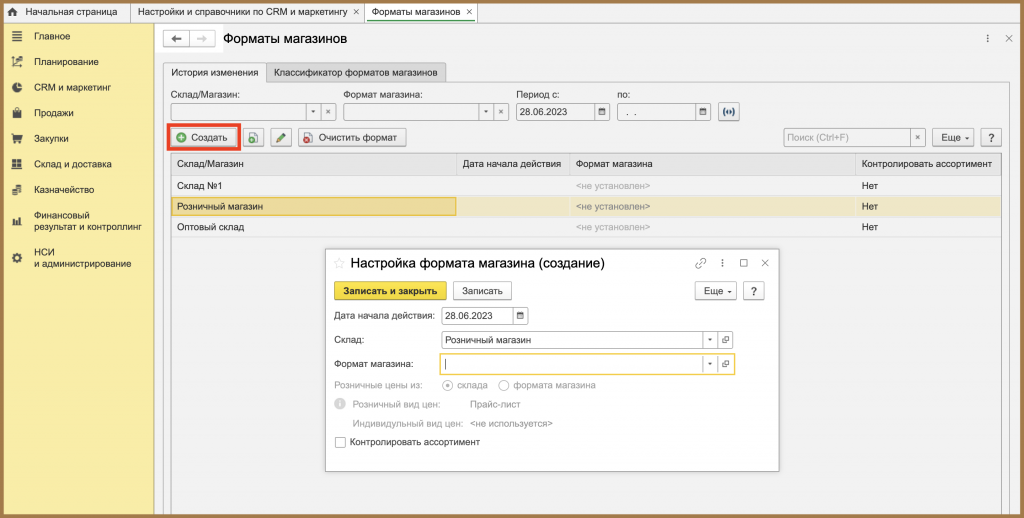Viewport: 1024px width, 518px height.
Task: Click the Контролировать ассортимент column header
Action: click(927, 165)
